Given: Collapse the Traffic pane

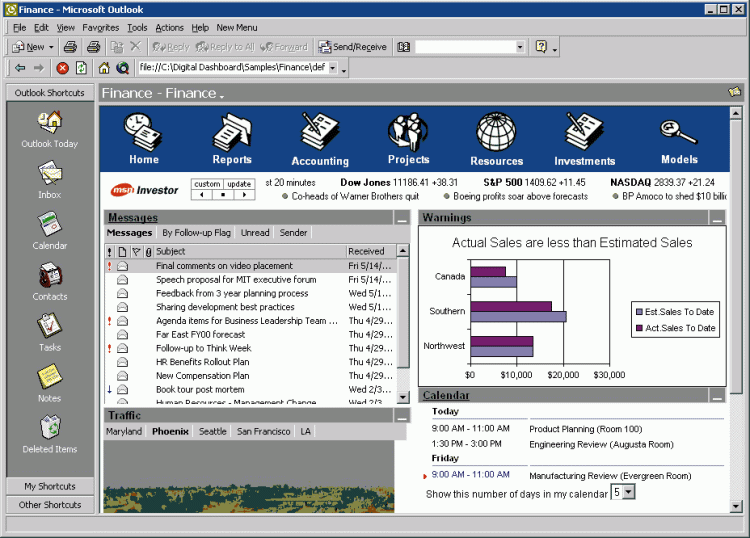Looking at the screenshot, I should (x=402, y=416).
